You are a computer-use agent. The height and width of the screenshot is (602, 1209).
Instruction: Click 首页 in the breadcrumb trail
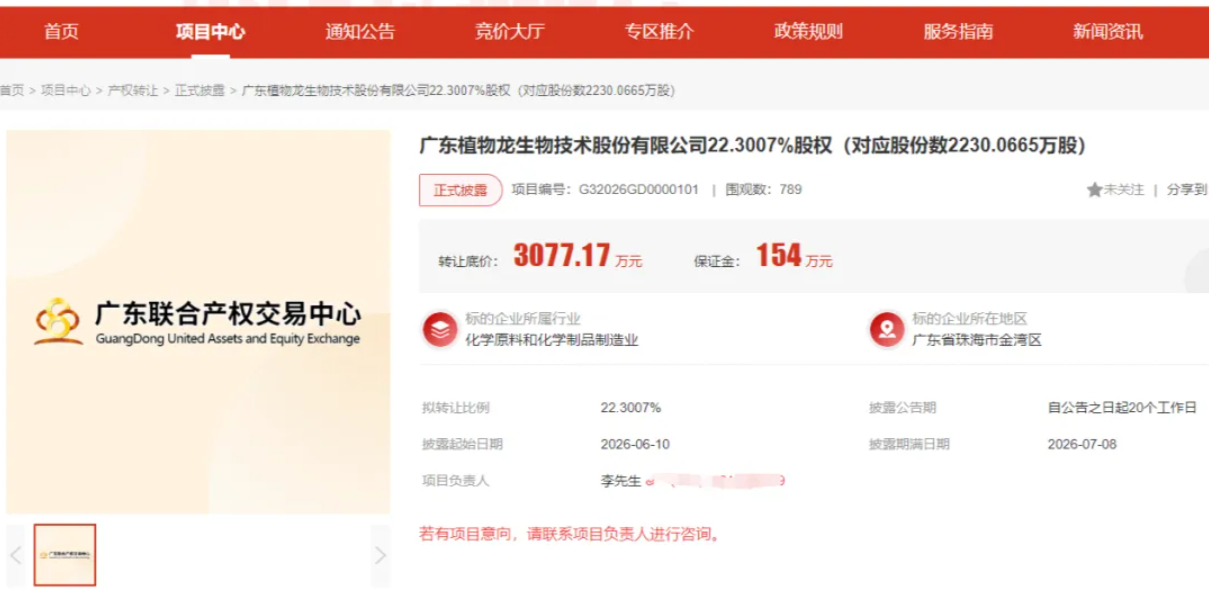click(x=11, y=91)
